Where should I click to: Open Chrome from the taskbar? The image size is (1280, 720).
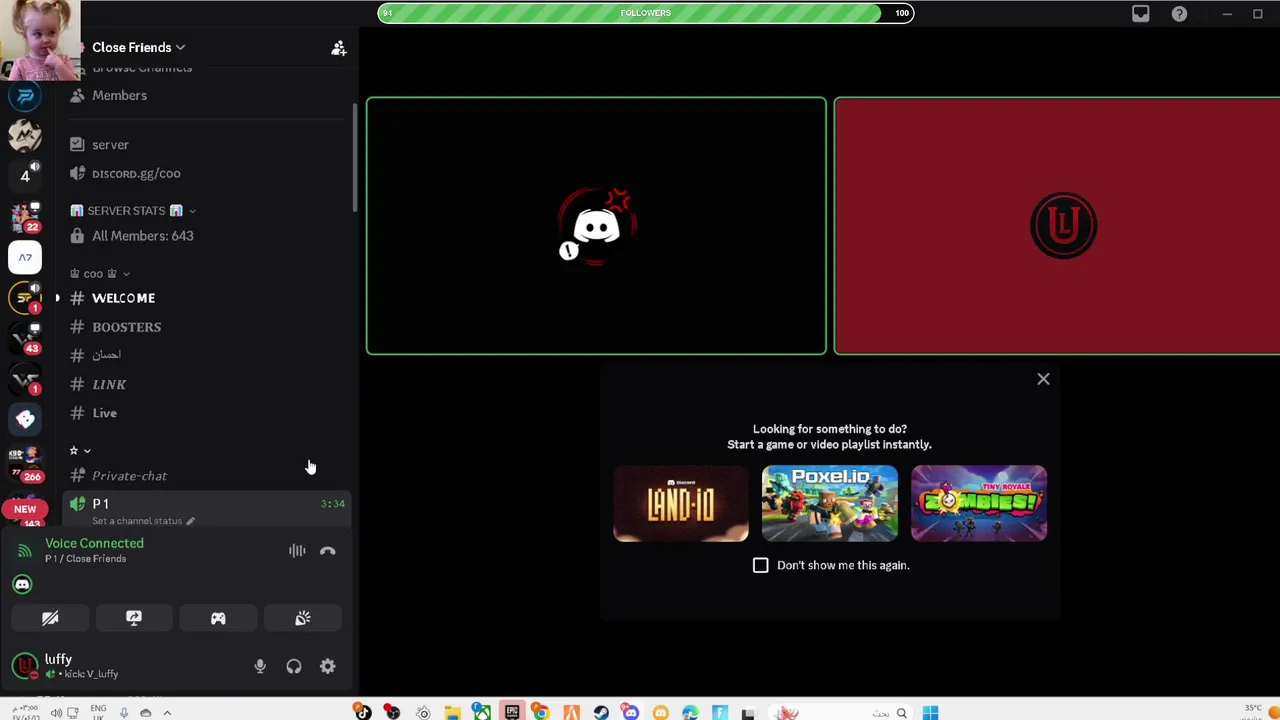tap(541, 712)
